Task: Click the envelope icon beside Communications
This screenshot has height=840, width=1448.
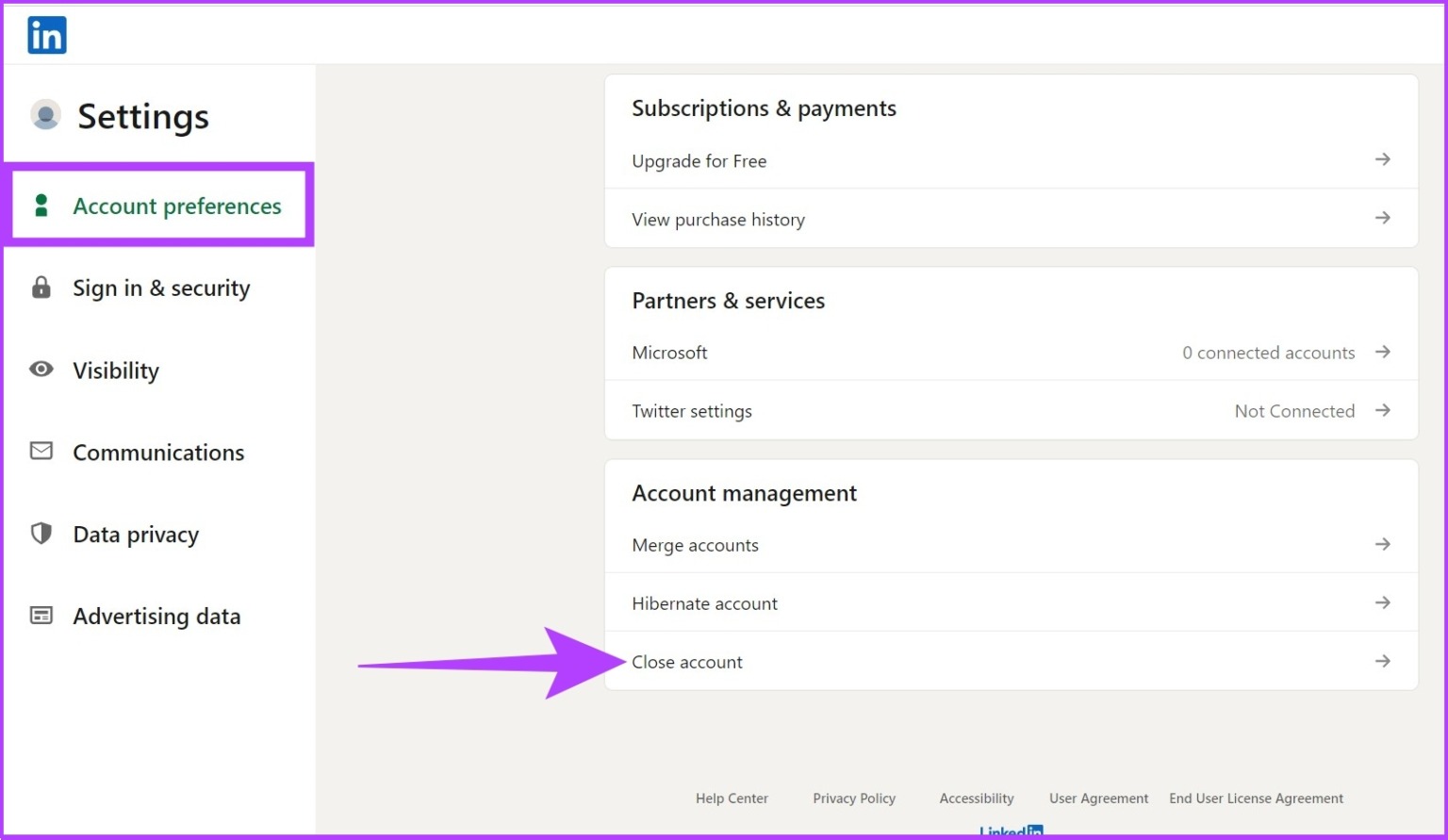Action: [x=41, y=452]
